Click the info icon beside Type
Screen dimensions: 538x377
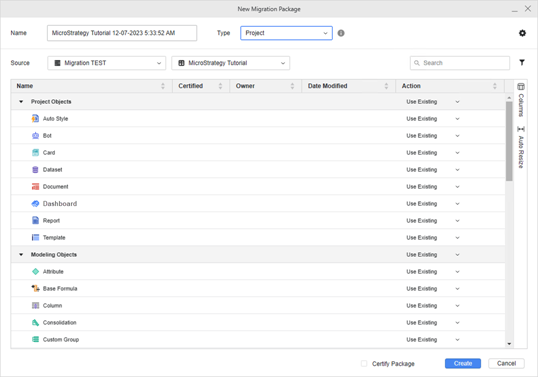pyautogui.click(x=341, y=33)
